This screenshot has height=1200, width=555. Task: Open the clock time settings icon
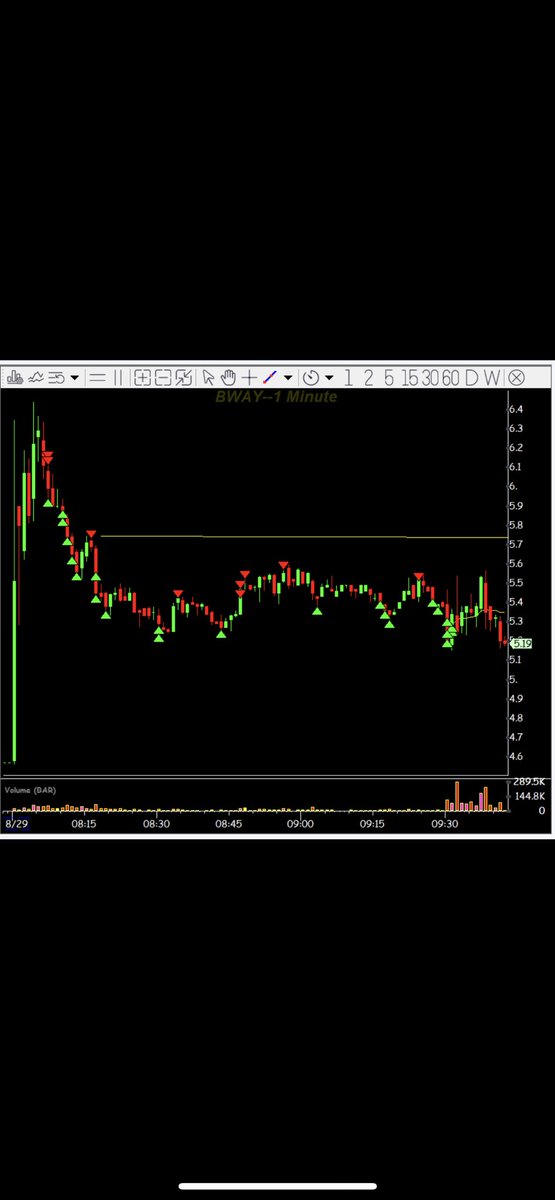[311, 377]
